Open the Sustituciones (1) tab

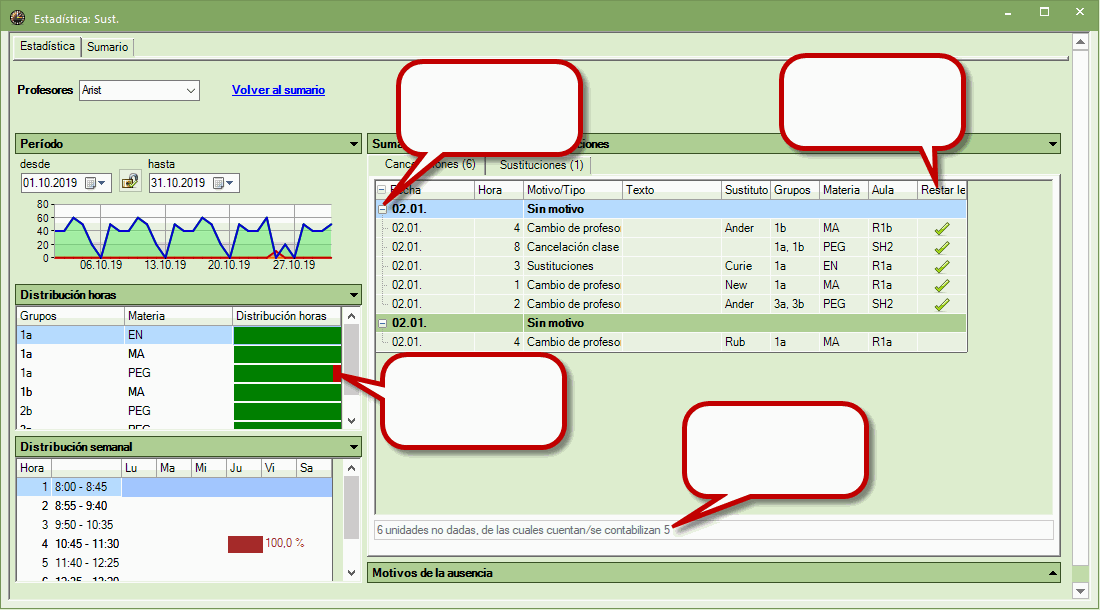coord(541,165)
